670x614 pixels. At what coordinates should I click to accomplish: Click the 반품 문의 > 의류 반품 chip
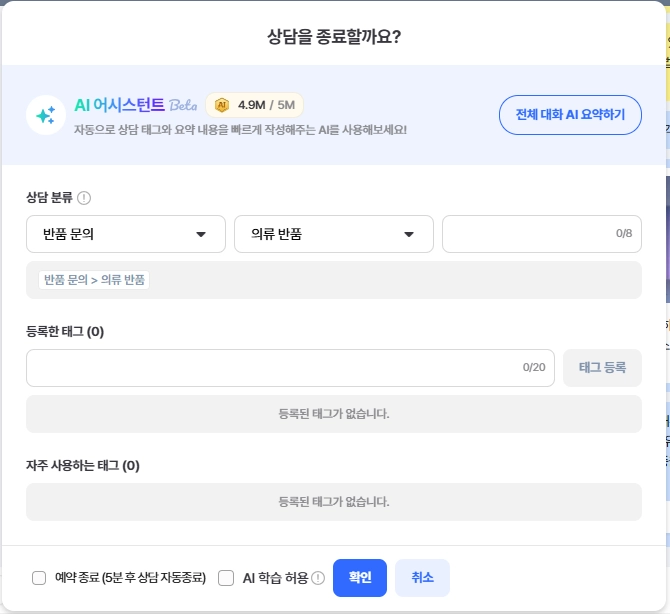pyautogui.click(x=94, y=280)
